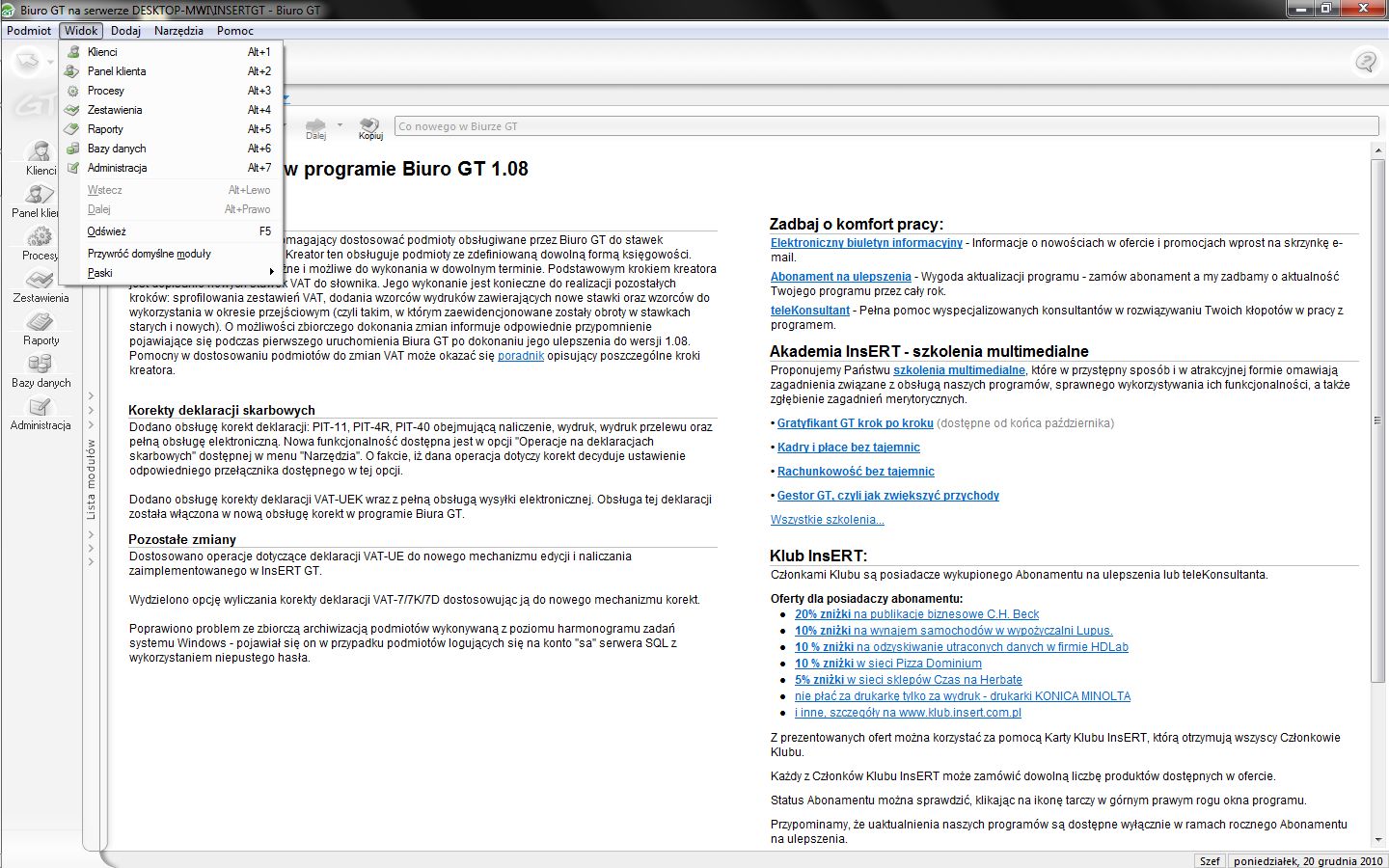The image size is (1389, 868).
Task: Select Przywróć domyślne moduły menu entry
Action: pyautogui.click(x=170, y=254)
